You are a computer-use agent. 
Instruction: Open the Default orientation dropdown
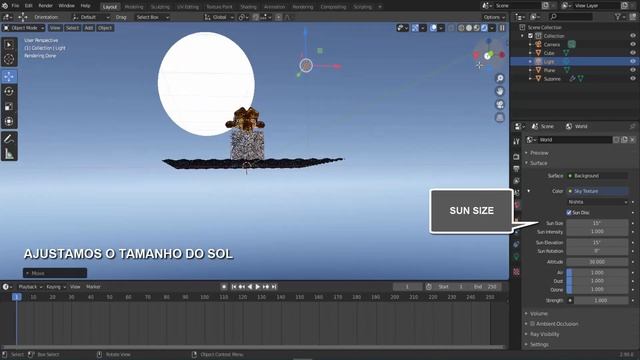click(x=91, y=17)
